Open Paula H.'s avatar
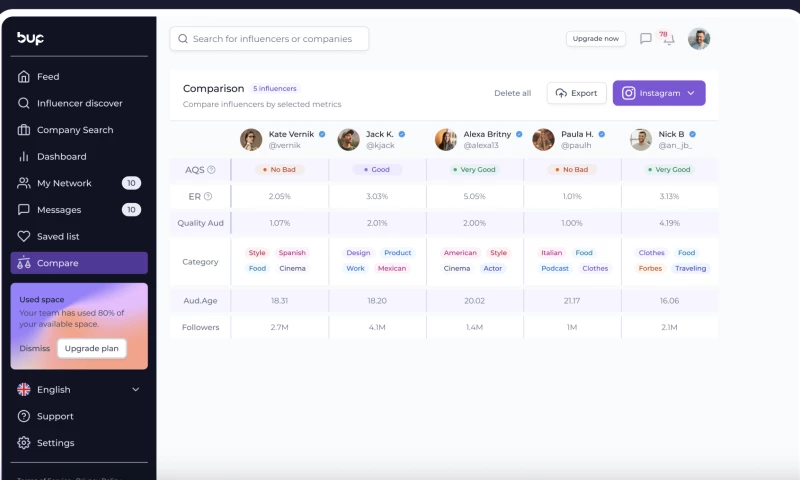The height and width of the screenshot is (480, 800). (543, 140)
